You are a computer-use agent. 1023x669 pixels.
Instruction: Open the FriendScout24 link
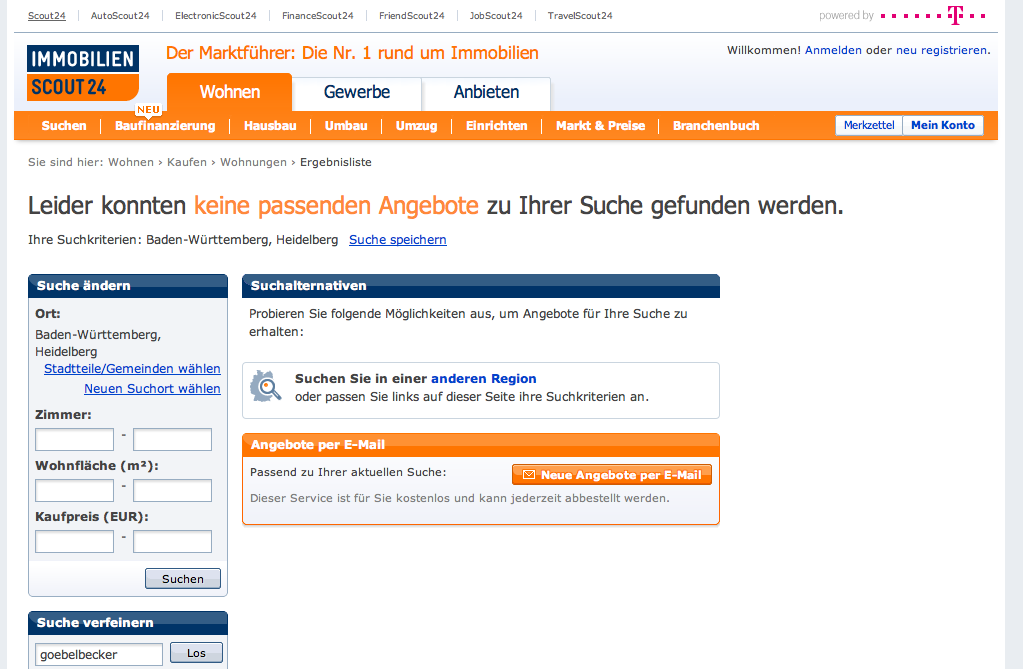(412, 16)
